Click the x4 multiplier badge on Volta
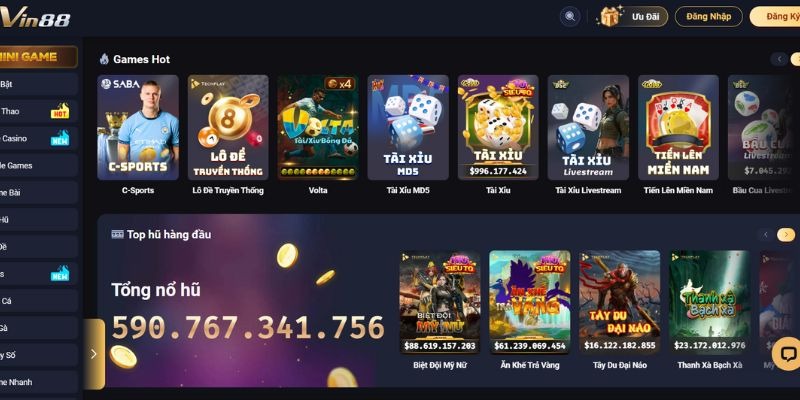Viewport: 800px width, 400px height. [x=340, y=84]
